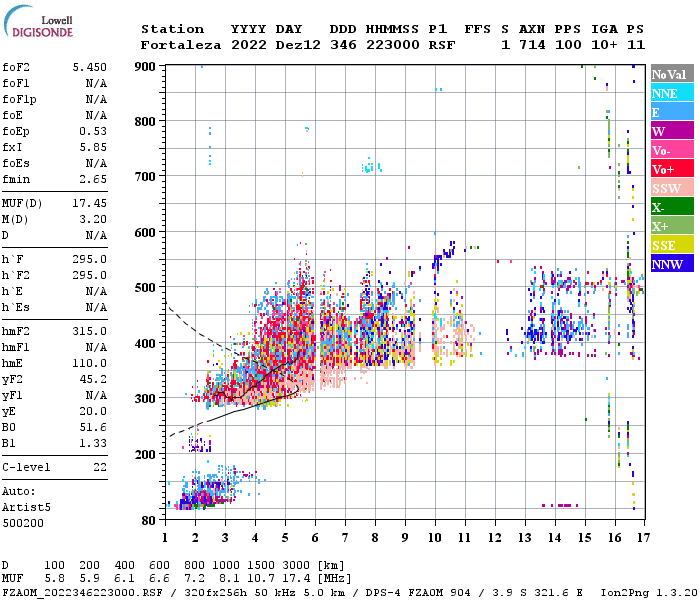Click the date Dez12 in header
The height and width of the screenshot is (600, 700).
pos(298,45)
